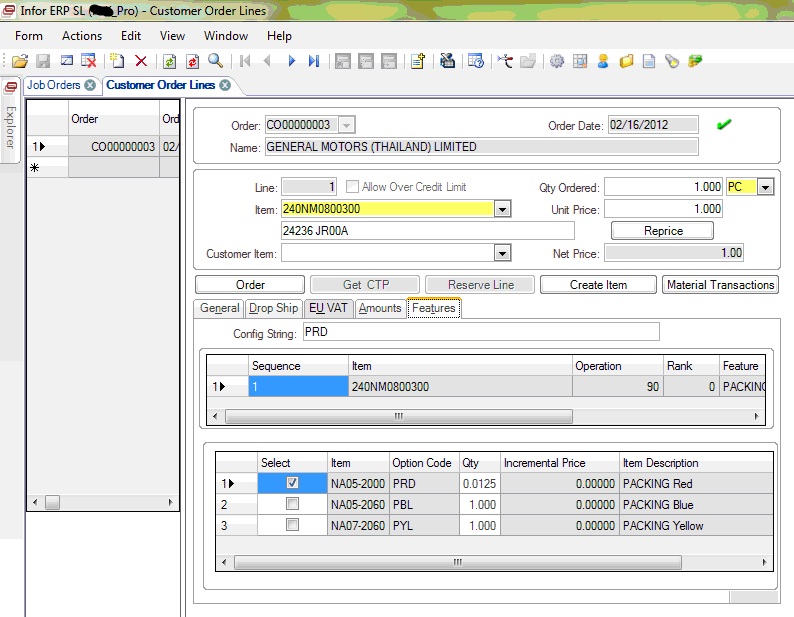The height and width of the screenshot is (617, 794).
Task: Open the Form menu
Action: (29, 36)
